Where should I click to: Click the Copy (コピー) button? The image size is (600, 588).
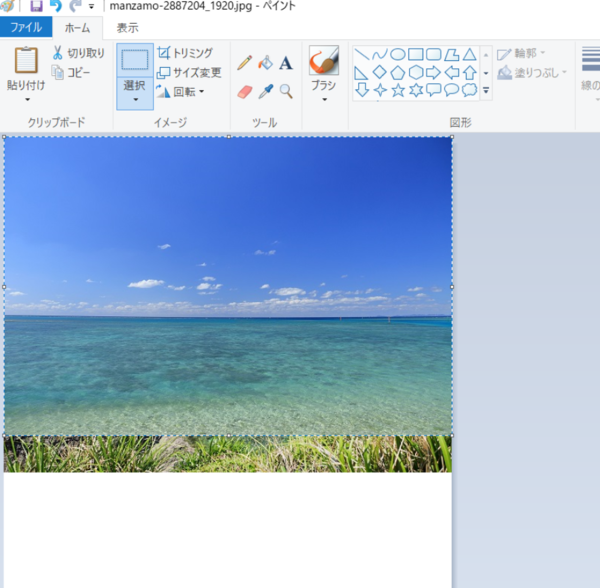(x=71, y=72)
